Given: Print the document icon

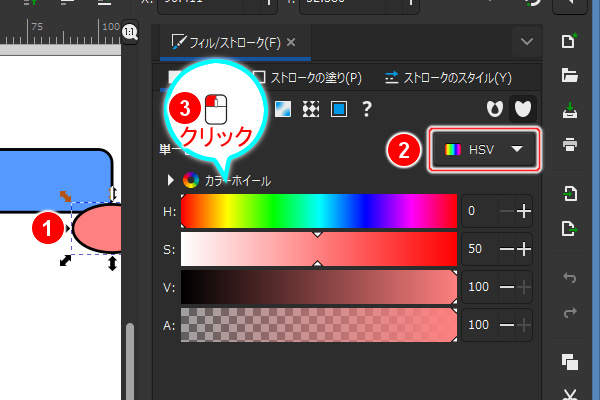Looking at the screenshot, I should pyautogui.click(x=570, y=145).
